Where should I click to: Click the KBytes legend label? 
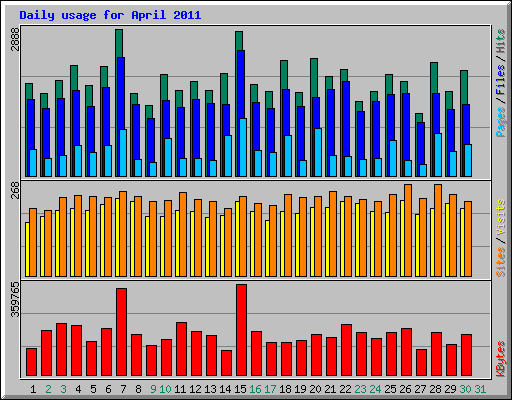click(501, 359)
